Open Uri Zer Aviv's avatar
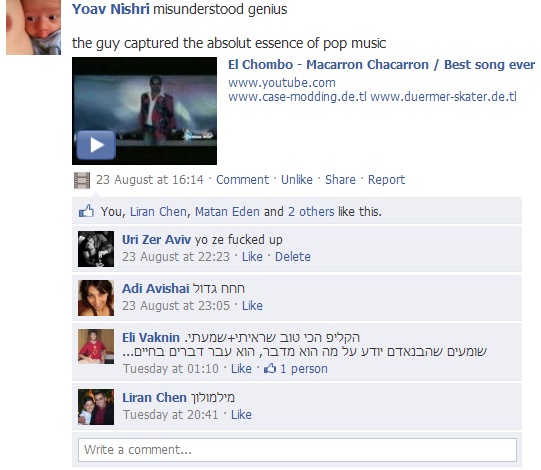Viewport: 541px width, 470px height. tap(96, 249)
